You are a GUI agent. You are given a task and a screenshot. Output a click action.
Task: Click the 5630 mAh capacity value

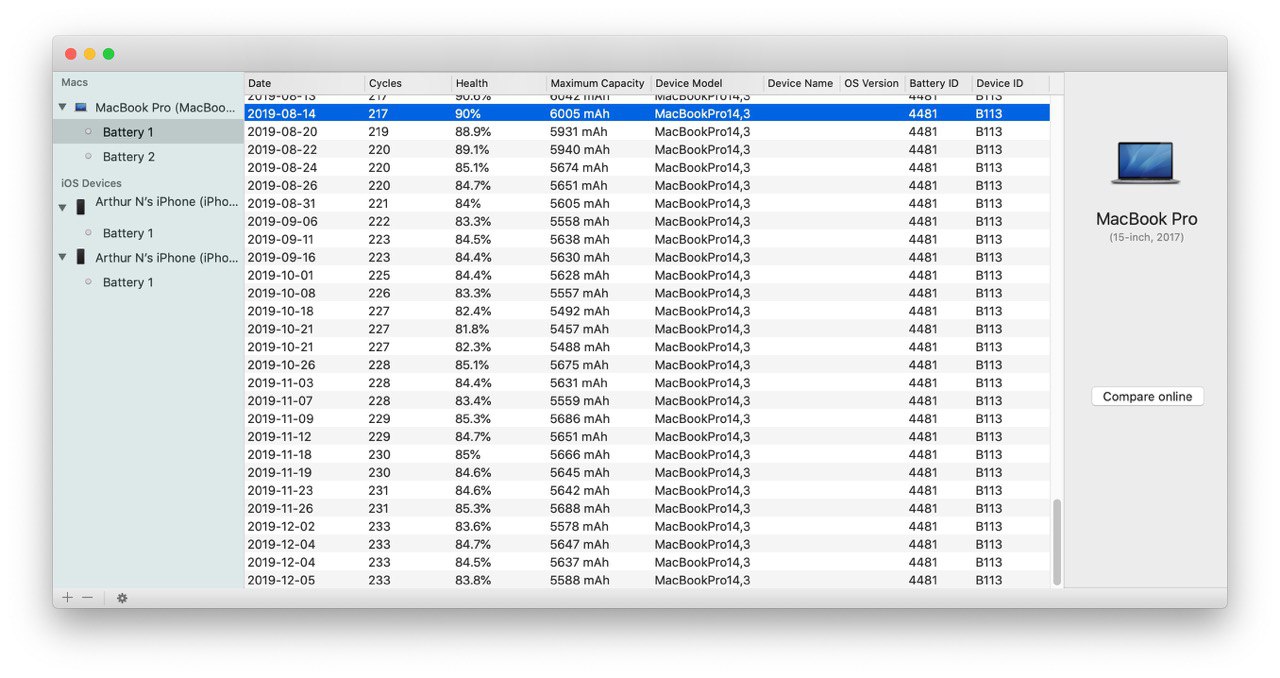[x=579, y=258]
